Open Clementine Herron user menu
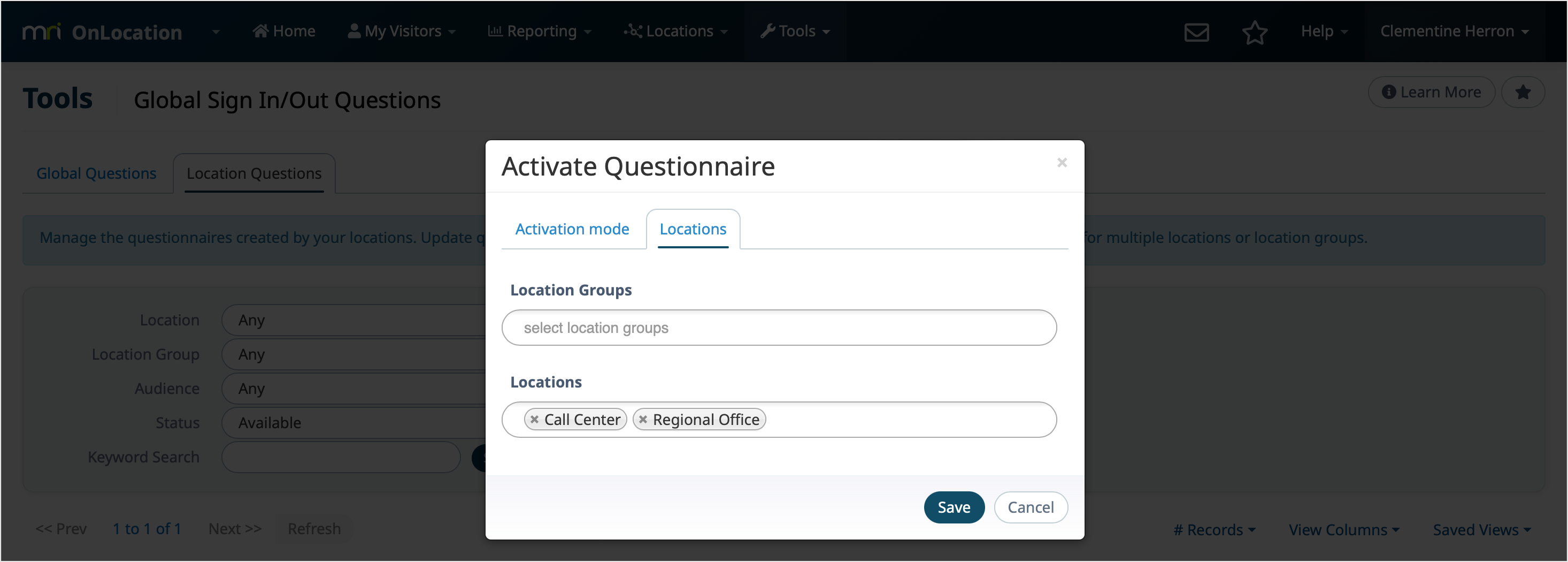The width and height of the screenshot is (1568, 562). click(1454, 31)
